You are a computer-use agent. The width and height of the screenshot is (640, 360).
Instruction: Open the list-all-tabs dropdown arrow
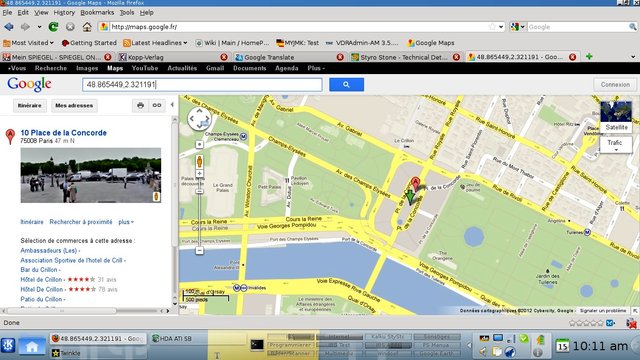(x=633, y=57)
